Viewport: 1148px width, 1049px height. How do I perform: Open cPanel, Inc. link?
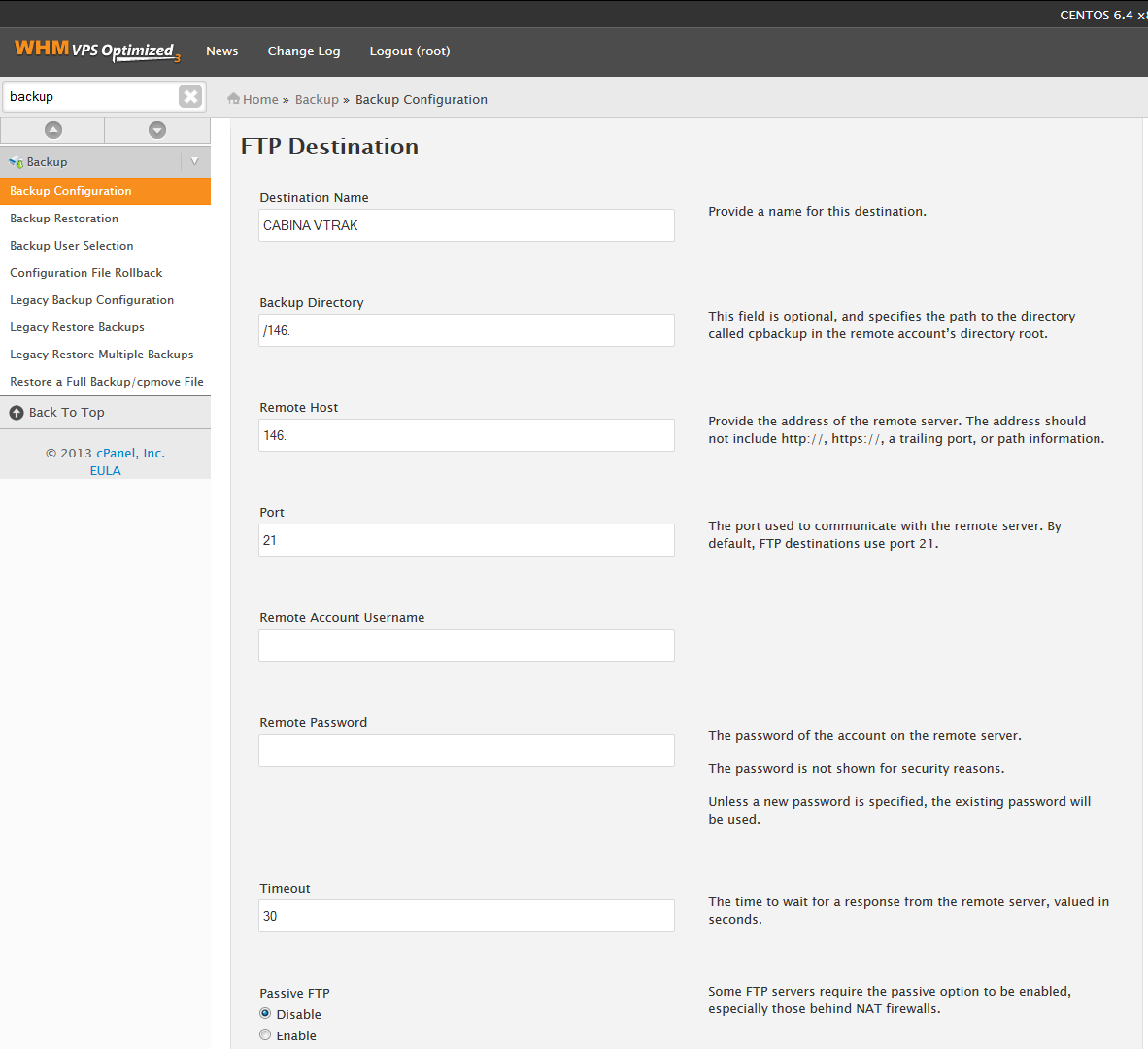tap(130, 454)
